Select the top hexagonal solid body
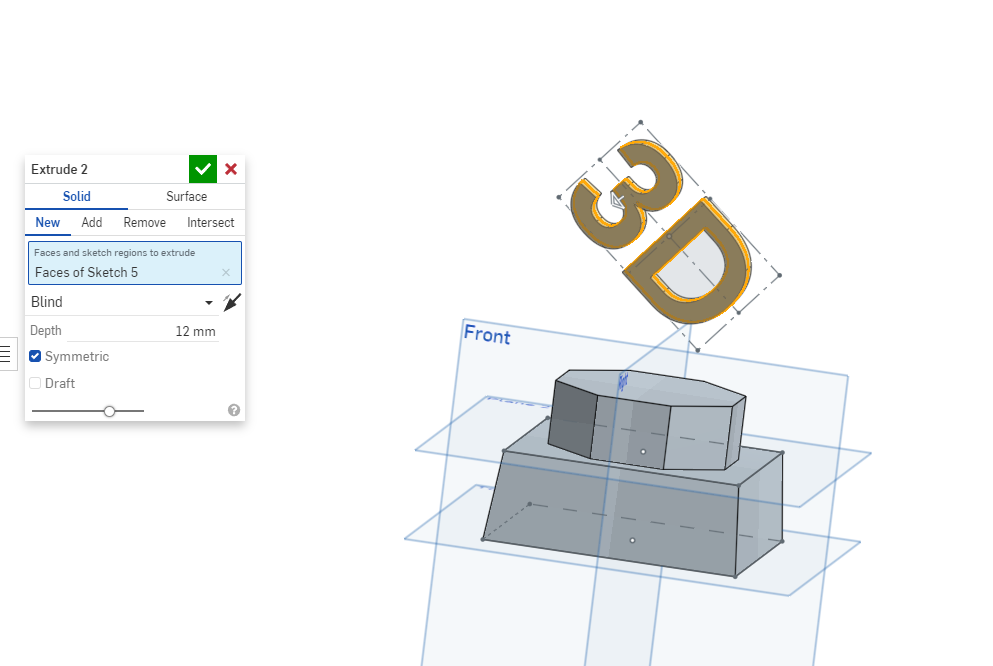Viewport: 993px width, 666px height. pyautogui.click(x=646, y=421)
